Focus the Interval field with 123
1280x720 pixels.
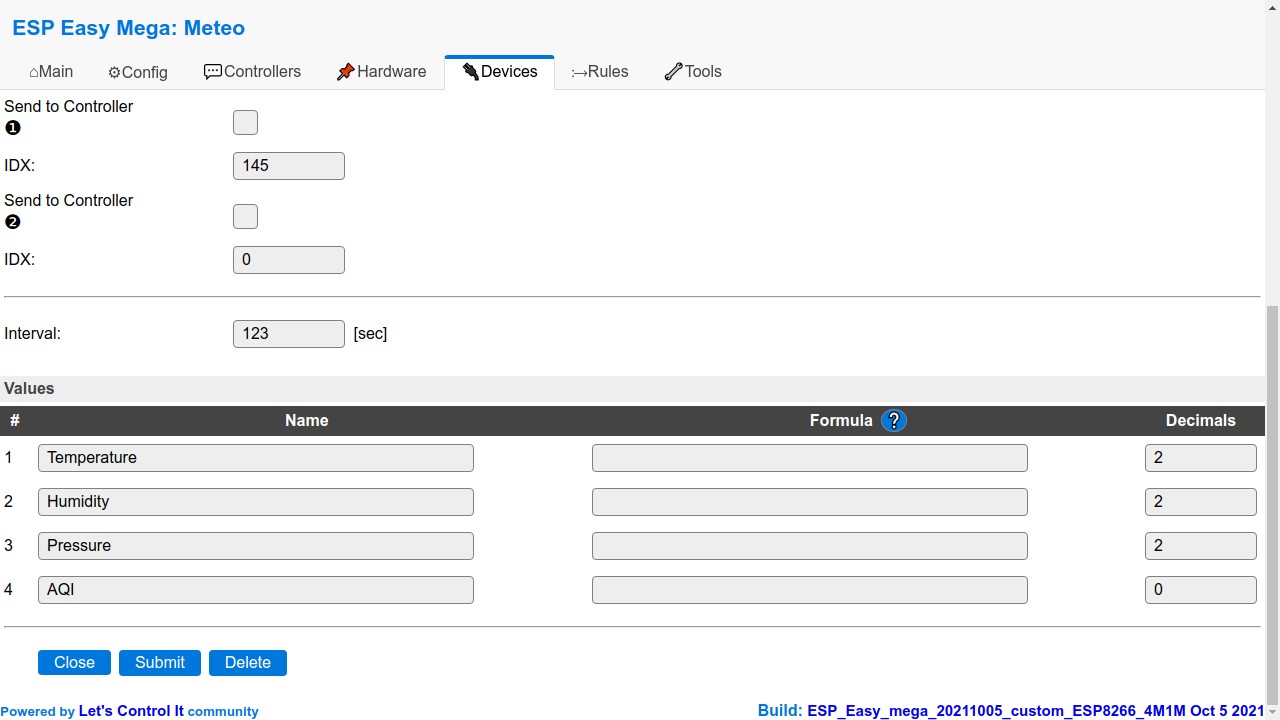[x=289, y=334]
